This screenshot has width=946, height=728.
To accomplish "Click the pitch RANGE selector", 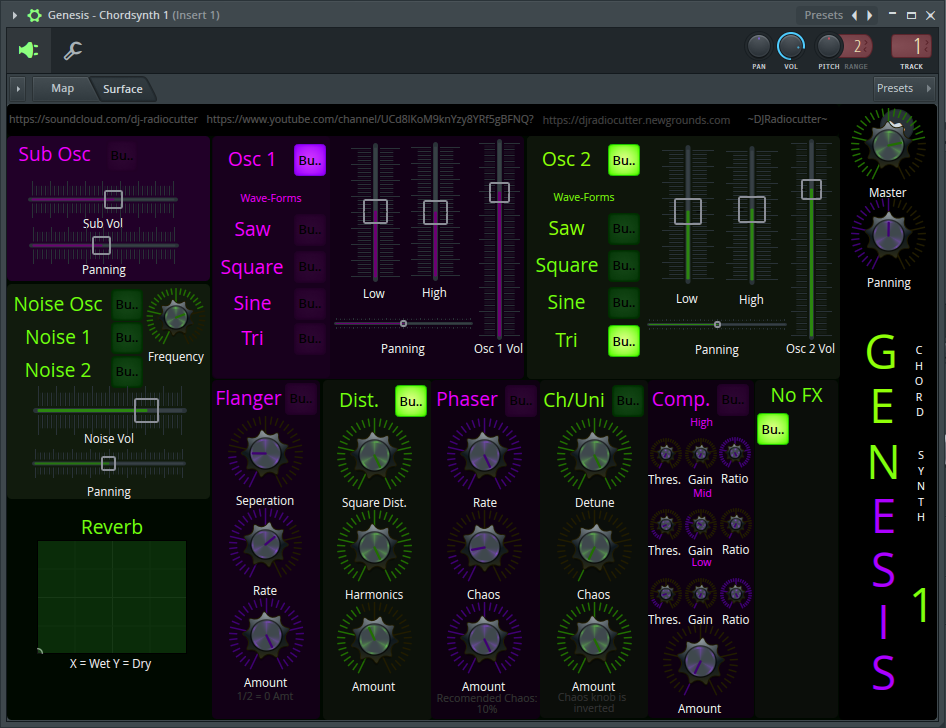I will [x=858, y=46].
